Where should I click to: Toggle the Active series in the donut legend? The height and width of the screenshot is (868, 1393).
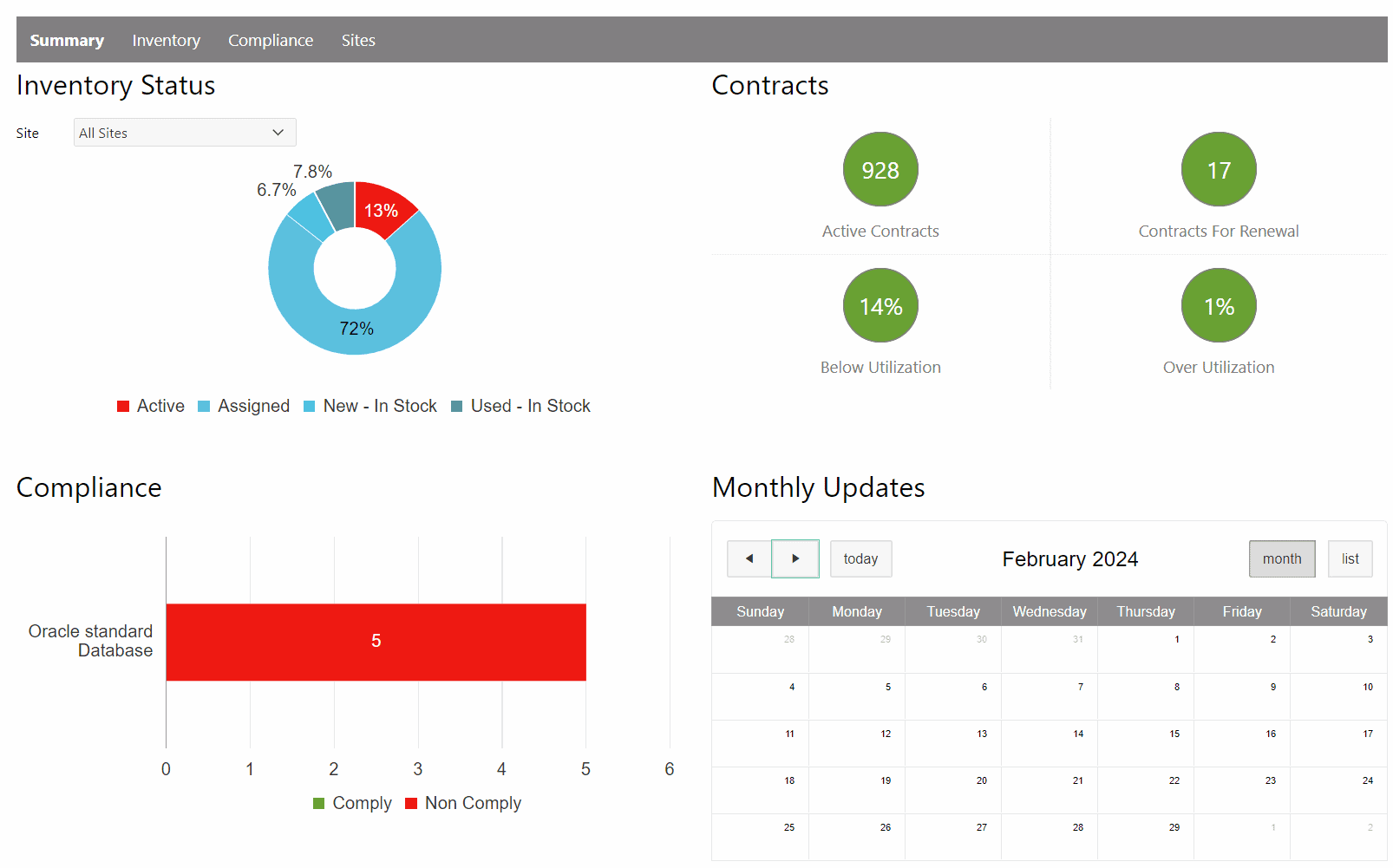pos(122,406)
